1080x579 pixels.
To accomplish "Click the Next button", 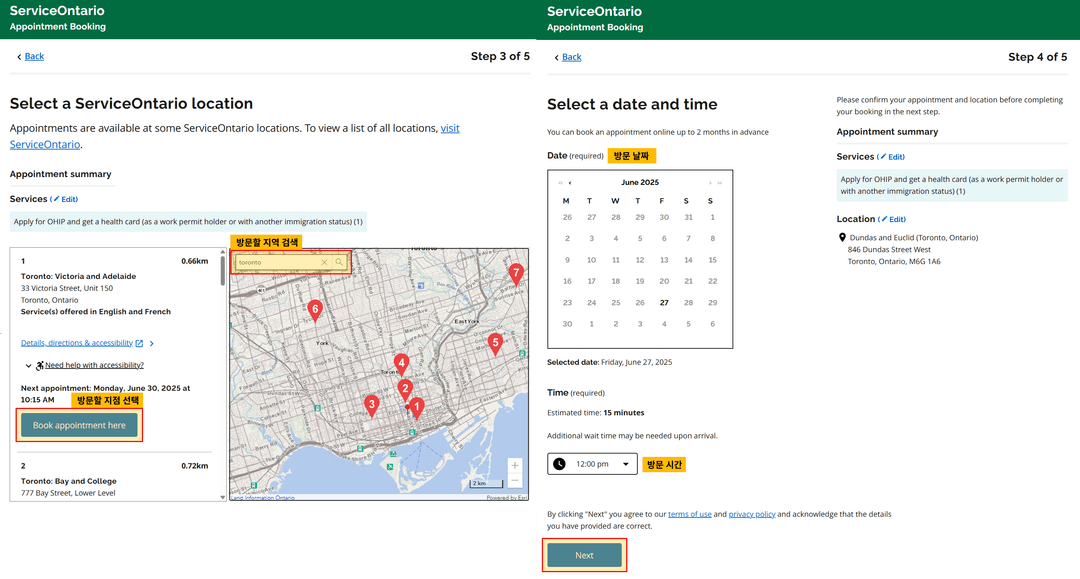I will click(584, 555).
